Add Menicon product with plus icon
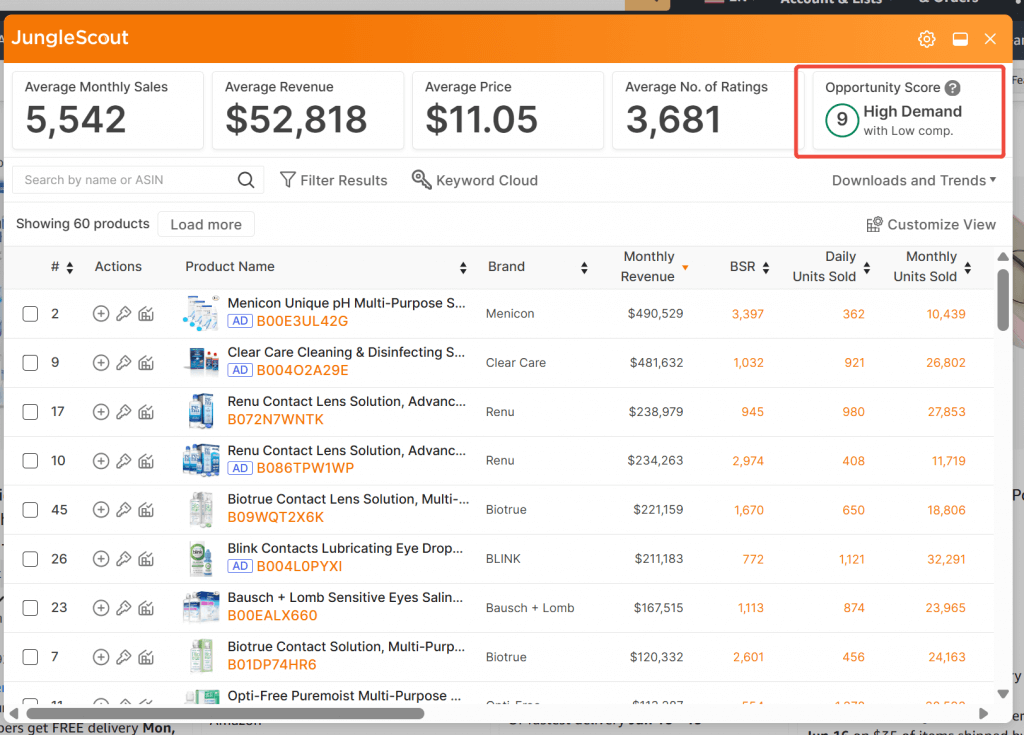The width and height of the screenshot is (1024, 735). click(101, 314)
